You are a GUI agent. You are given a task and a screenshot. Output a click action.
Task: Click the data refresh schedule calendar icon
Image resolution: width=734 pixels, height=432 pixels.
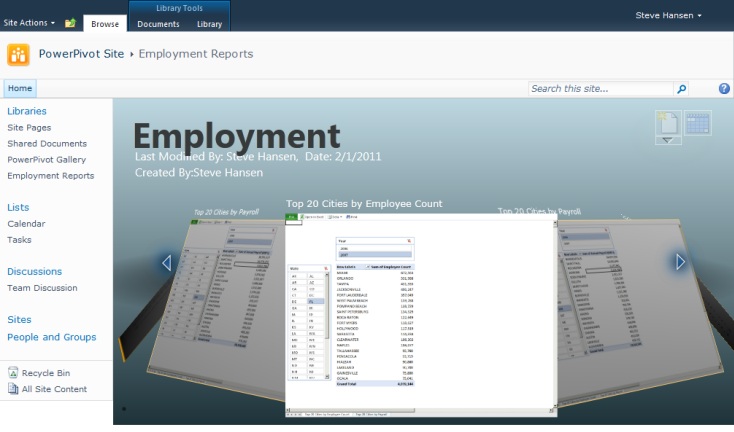coord(697,123)
